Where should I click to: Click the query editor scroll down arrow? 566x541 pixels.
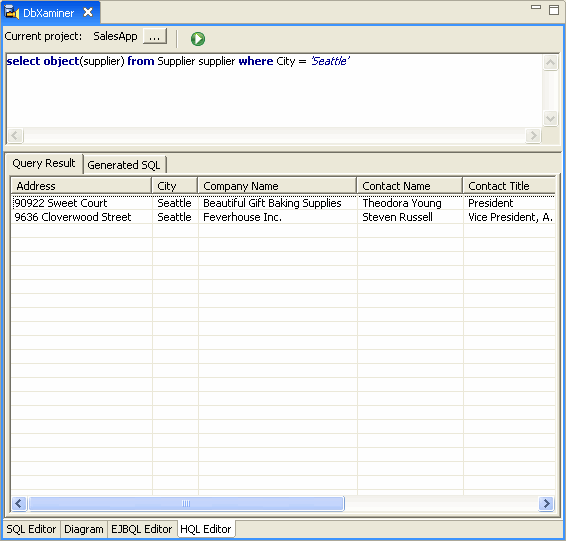[550, 118]
